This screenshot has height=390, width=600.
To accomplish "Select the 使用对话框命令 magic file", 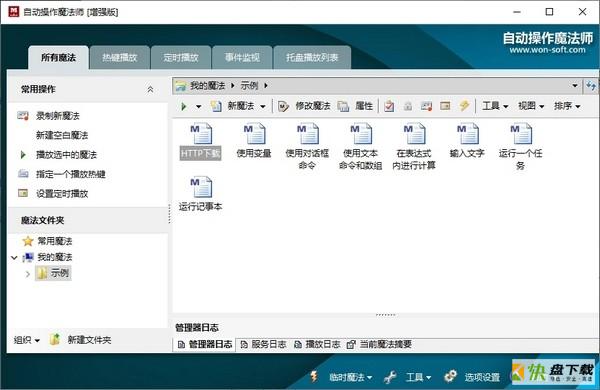I will (x=307, y=147).
